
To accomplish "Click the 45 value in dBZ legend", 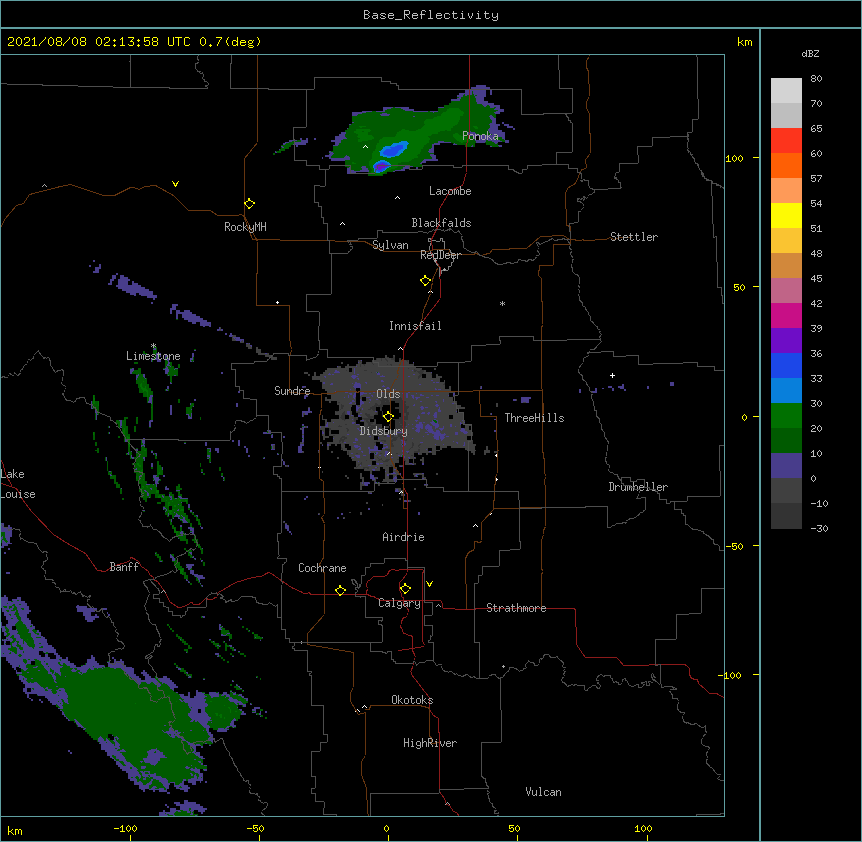I will pyautogui.click(x=816, y=279).
